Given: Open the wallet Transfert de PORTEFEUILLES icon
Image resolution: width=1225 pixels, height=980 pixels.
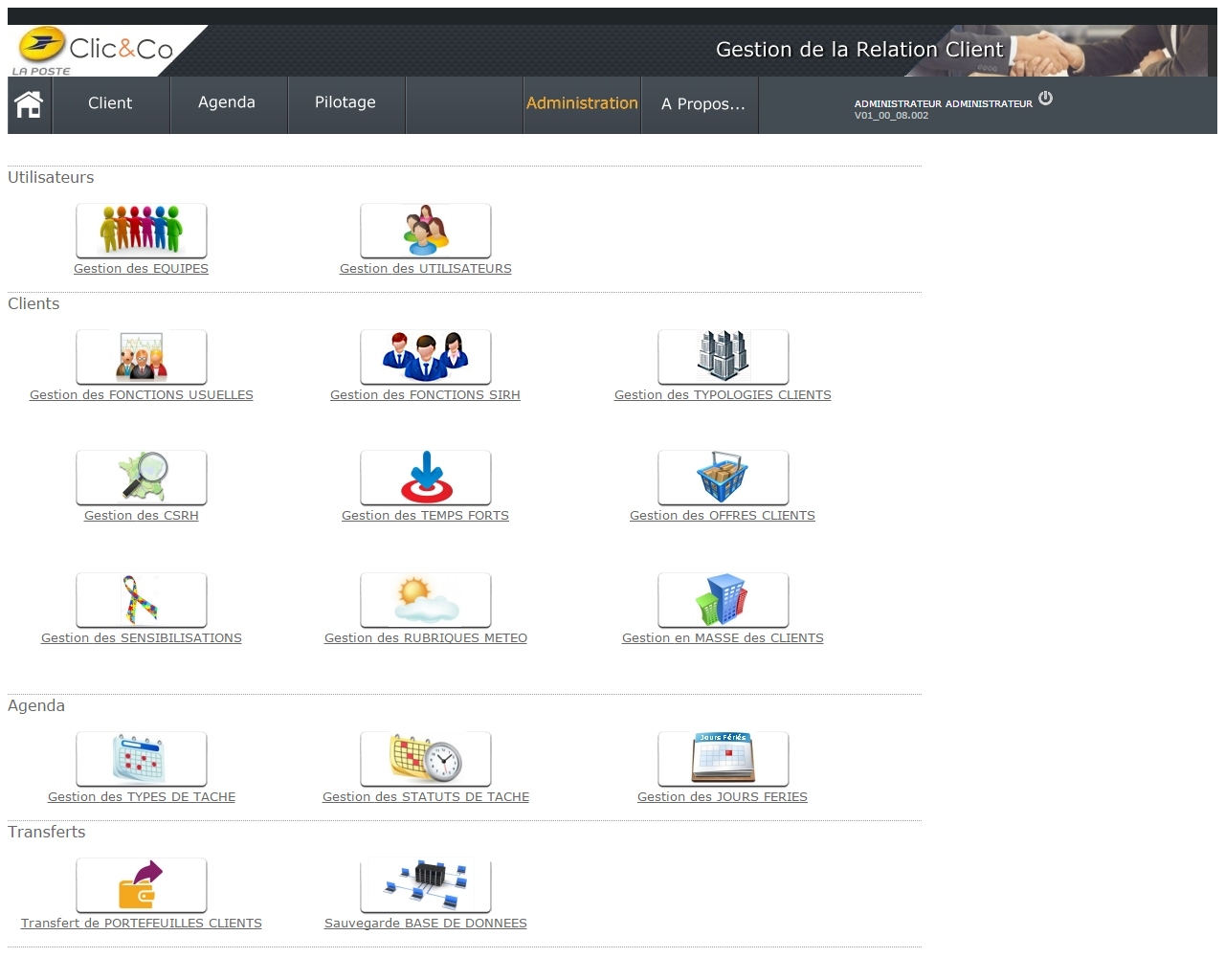Looking at the screenshot, I should (141, 884).
